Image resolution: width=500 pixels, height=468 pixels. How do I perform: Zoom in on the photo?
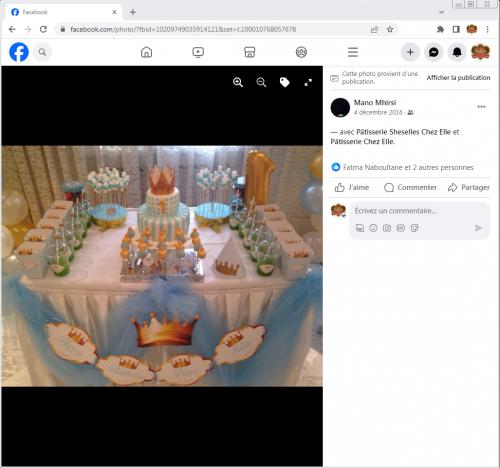point(238,82)
